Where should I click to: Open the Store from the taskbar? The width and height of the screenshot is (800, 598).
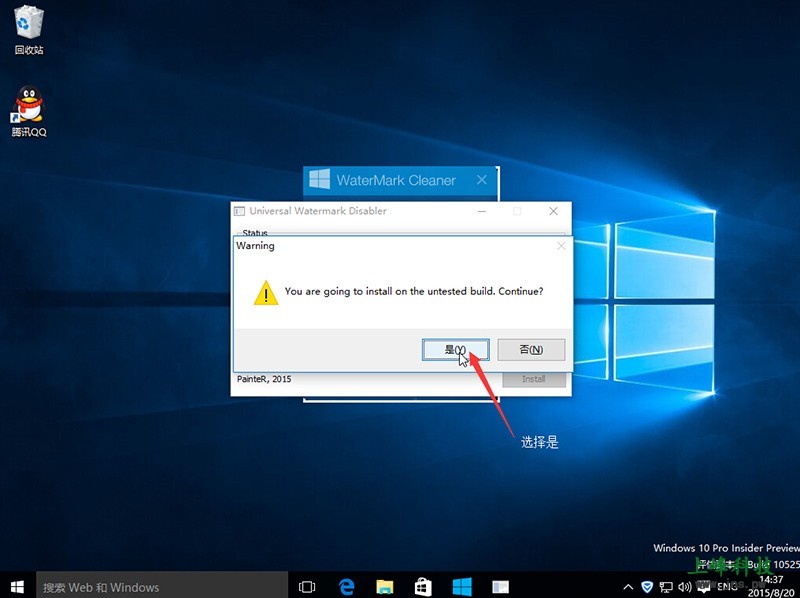click(423, 587)
